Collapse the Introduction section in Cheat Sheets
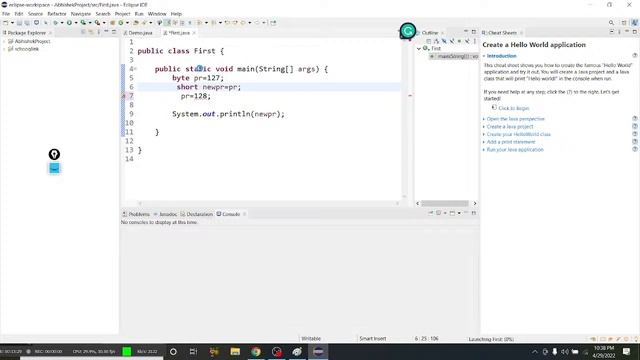 point(484,56)
